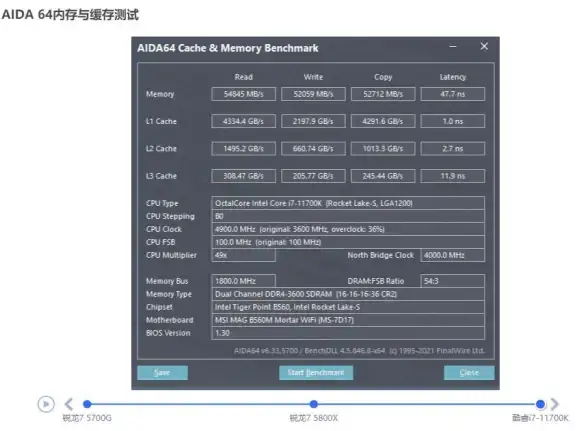Click L3 Cache Copy value 245.44 GB/s

[x=383, y=176]
